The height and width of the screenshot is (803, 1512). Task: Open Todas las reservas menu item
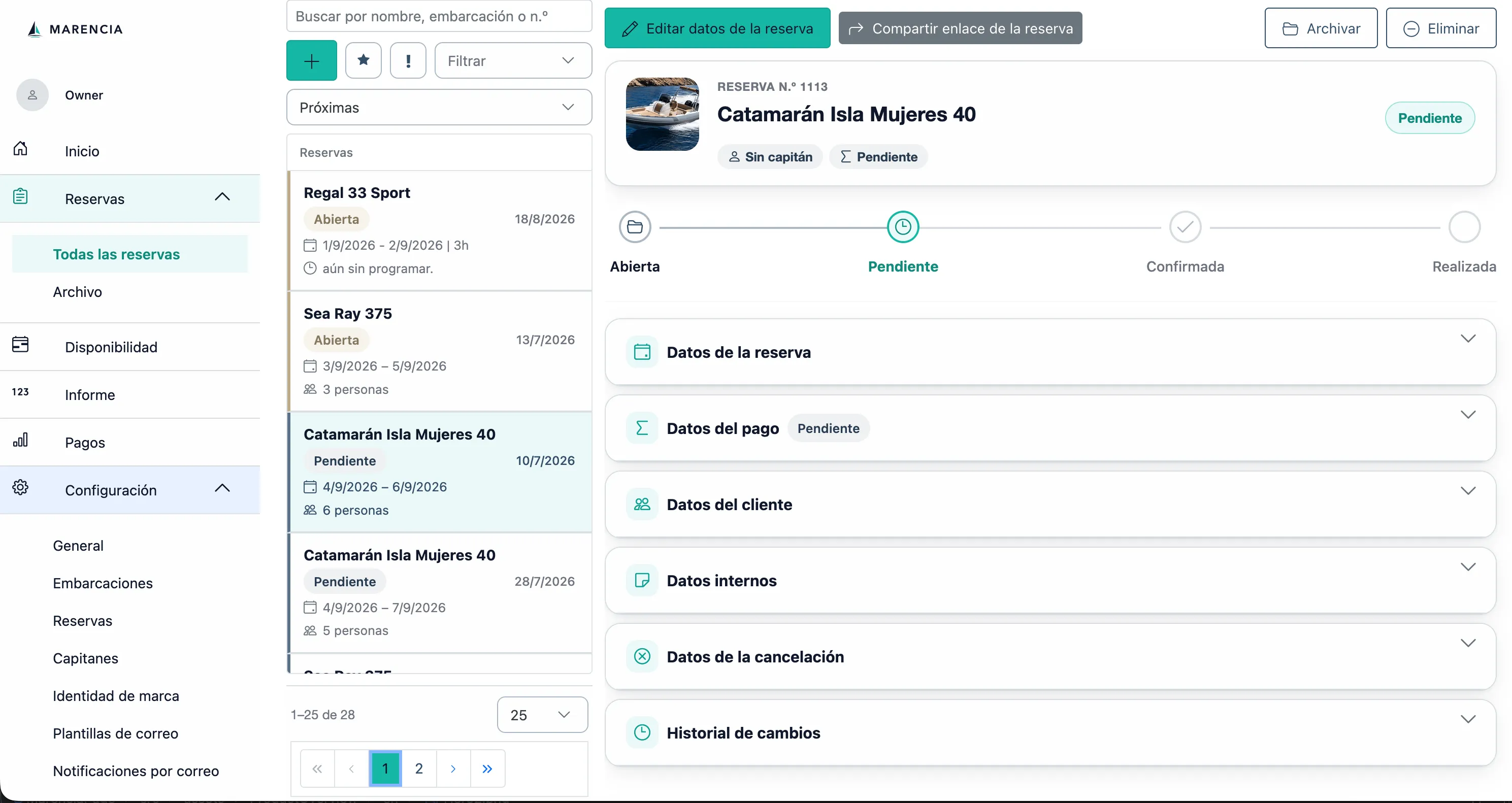130,254
